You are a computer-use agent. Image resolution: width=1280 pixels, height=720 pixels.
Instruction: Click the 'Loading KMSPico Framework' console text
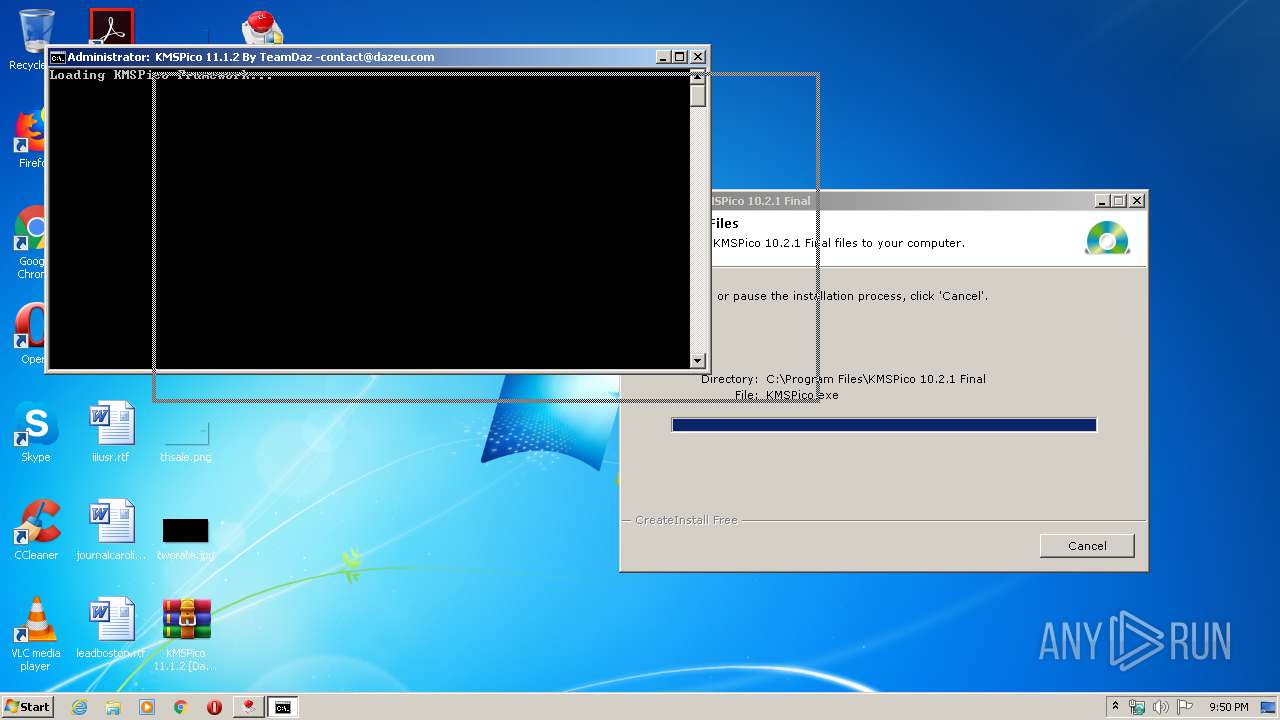click(x=160, y=75)
